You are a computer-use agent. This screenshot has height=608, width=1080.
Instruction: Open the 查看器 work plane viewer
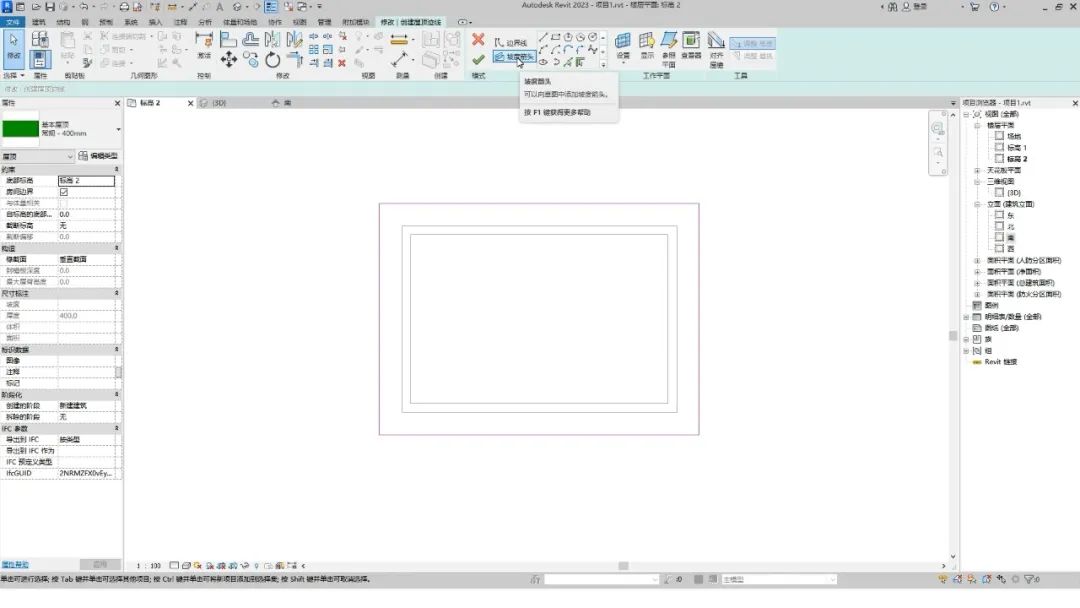pyautogui.click(x=691, y=44)
